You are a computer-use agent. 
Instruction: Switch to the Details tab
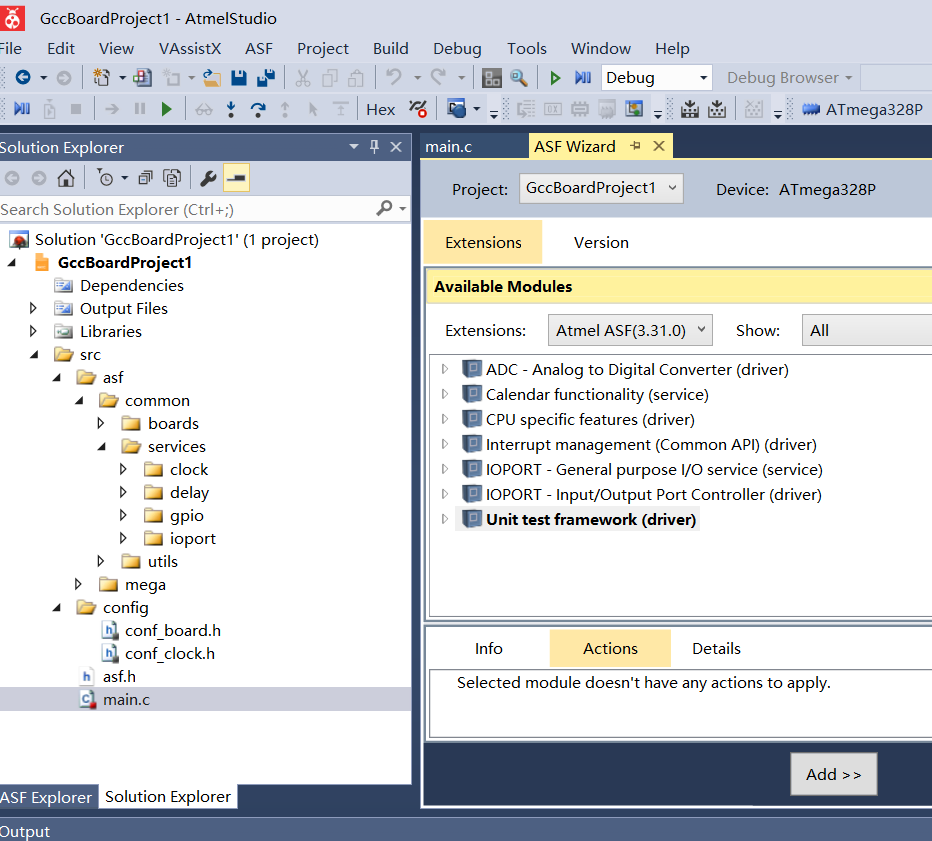(716, 648)
